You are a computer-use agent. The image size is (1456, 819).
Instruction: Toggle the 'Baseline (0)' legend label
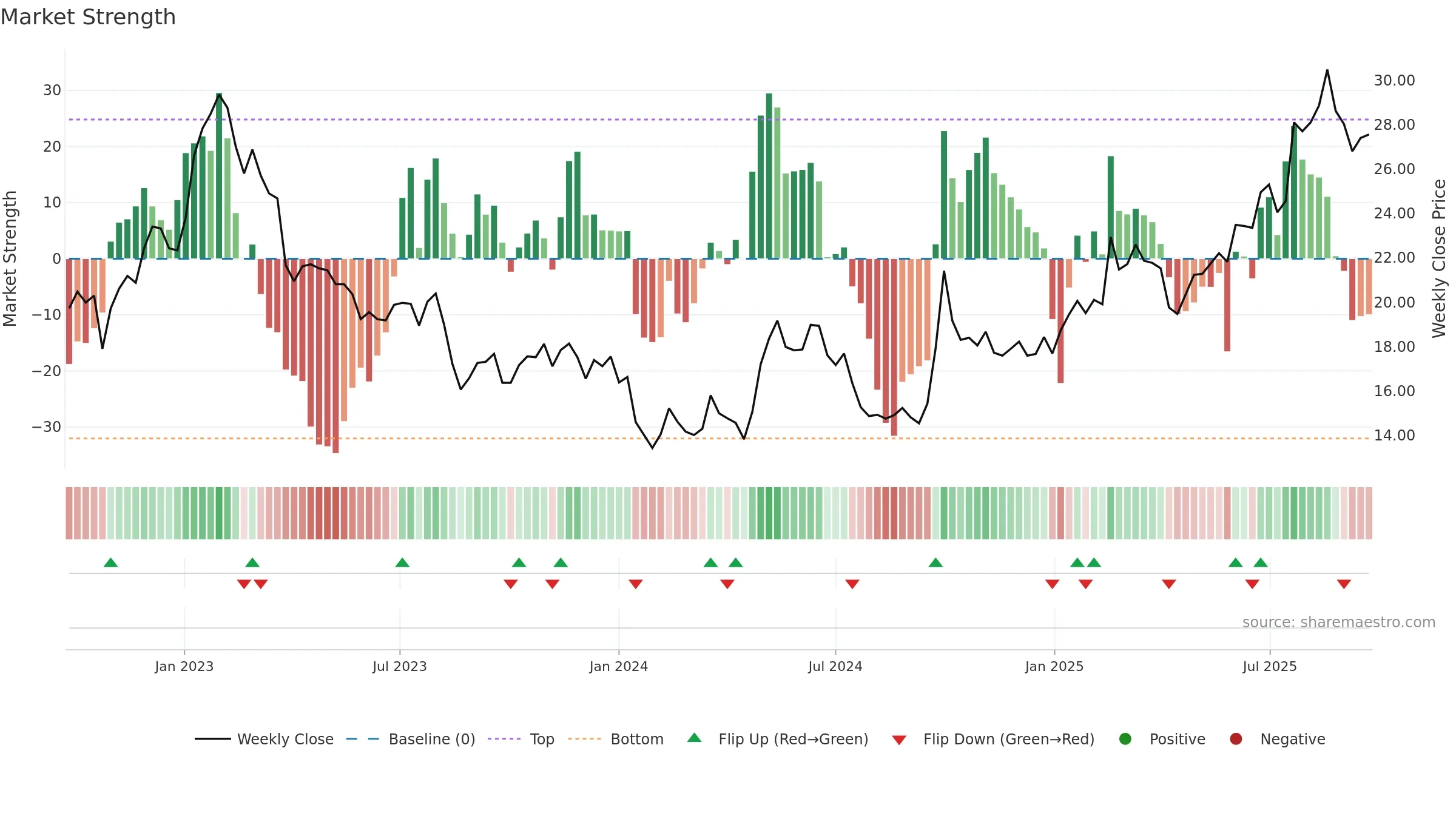click(x=432, y=740)
